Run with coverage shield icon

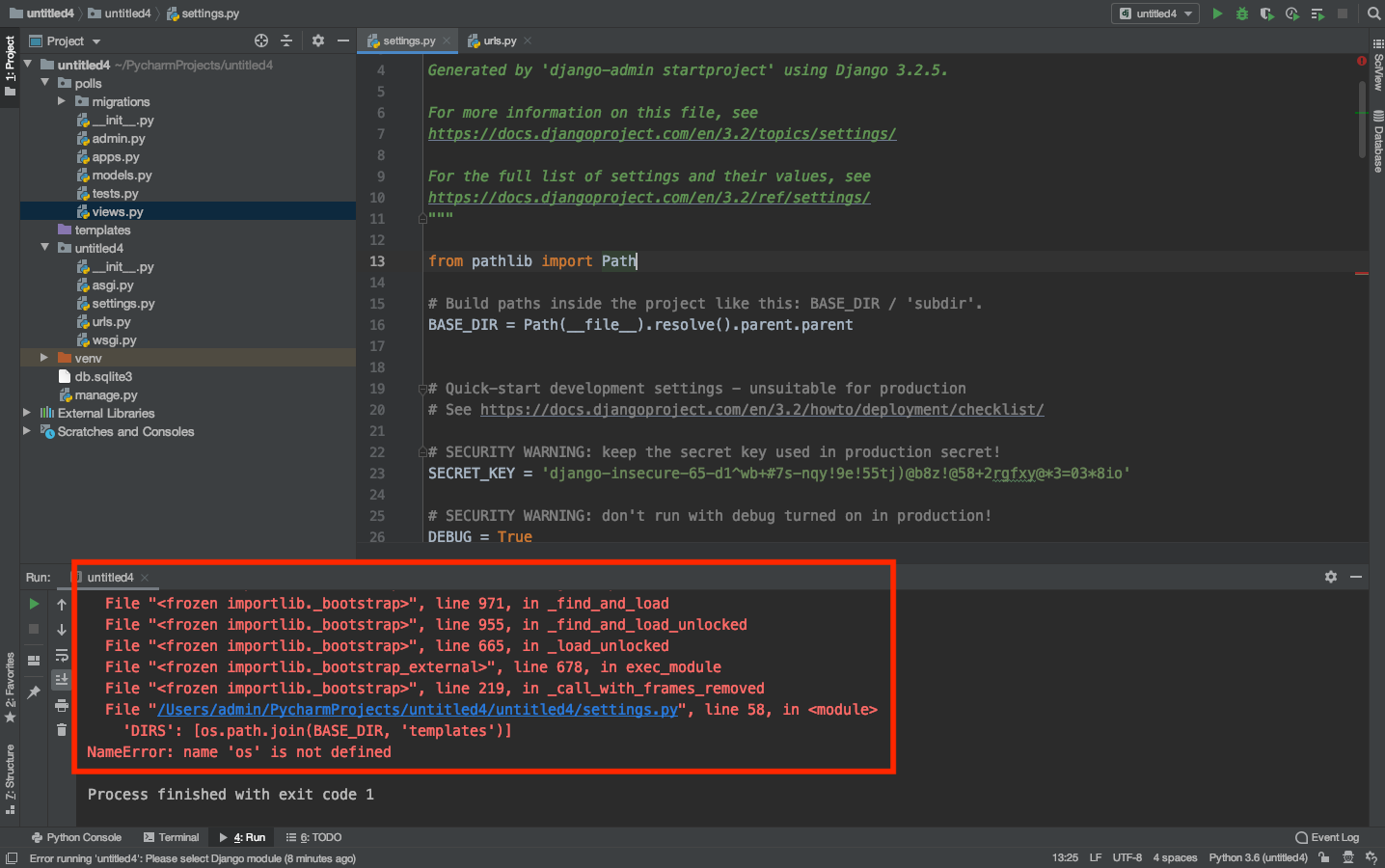(x=1267, y=14)
